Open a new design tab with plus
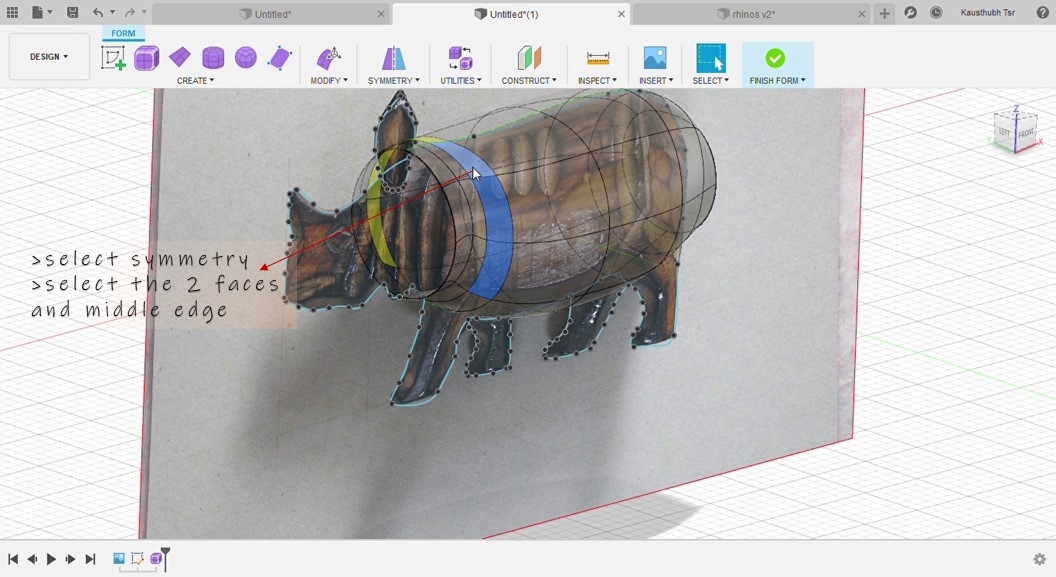Screen dimensions: 1056x577 884,13
